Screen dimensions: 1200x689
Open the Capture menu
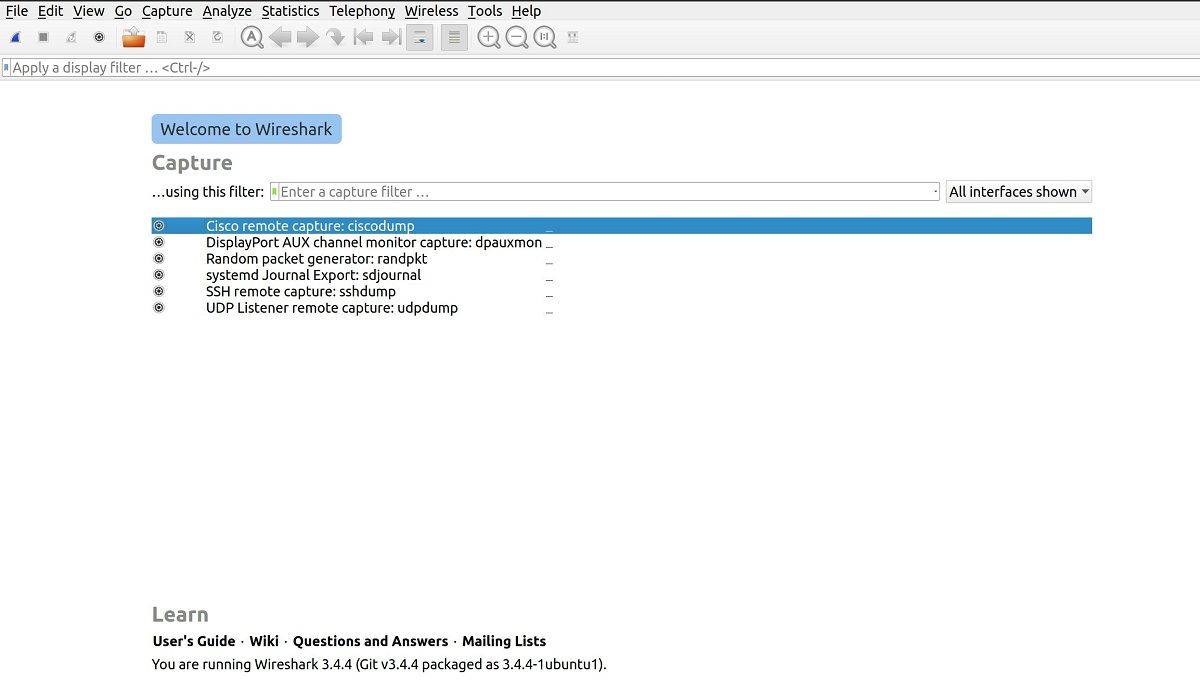tap(167, 11)
